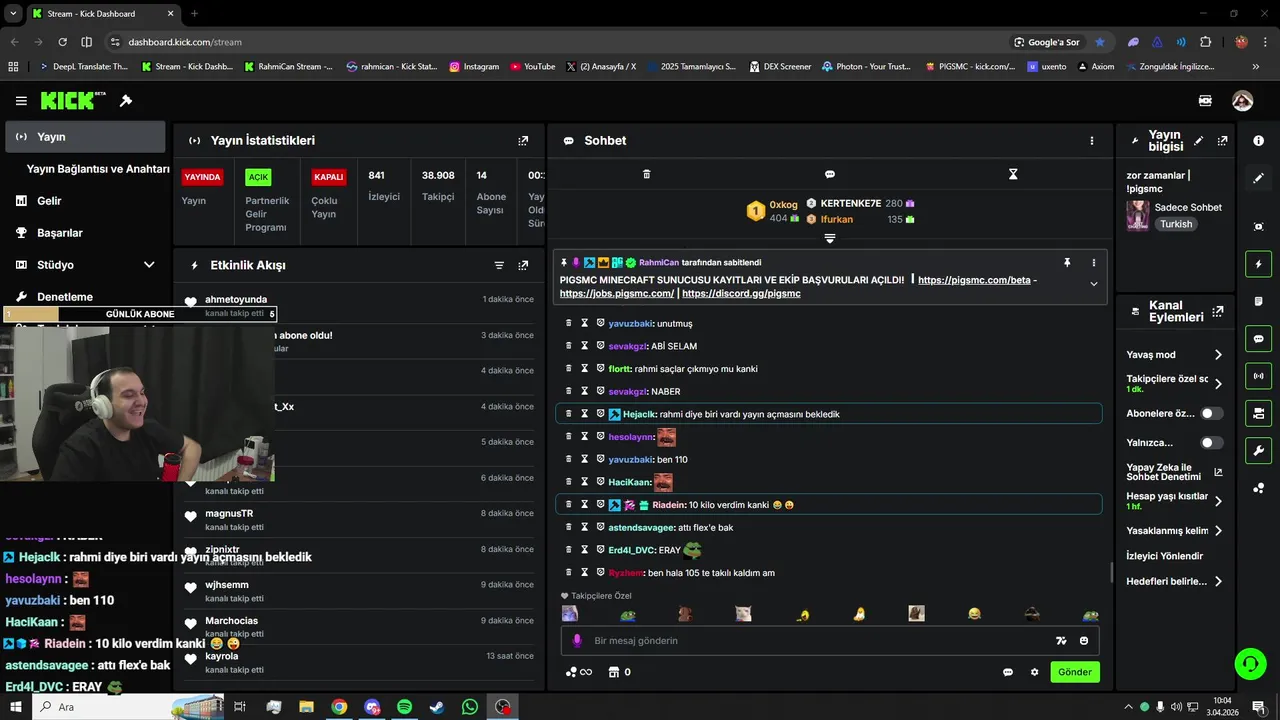Viewport: 1280px width, 720px height.
Task: Open the pigsmc.com/beta link
Action: tap(974, 280)
